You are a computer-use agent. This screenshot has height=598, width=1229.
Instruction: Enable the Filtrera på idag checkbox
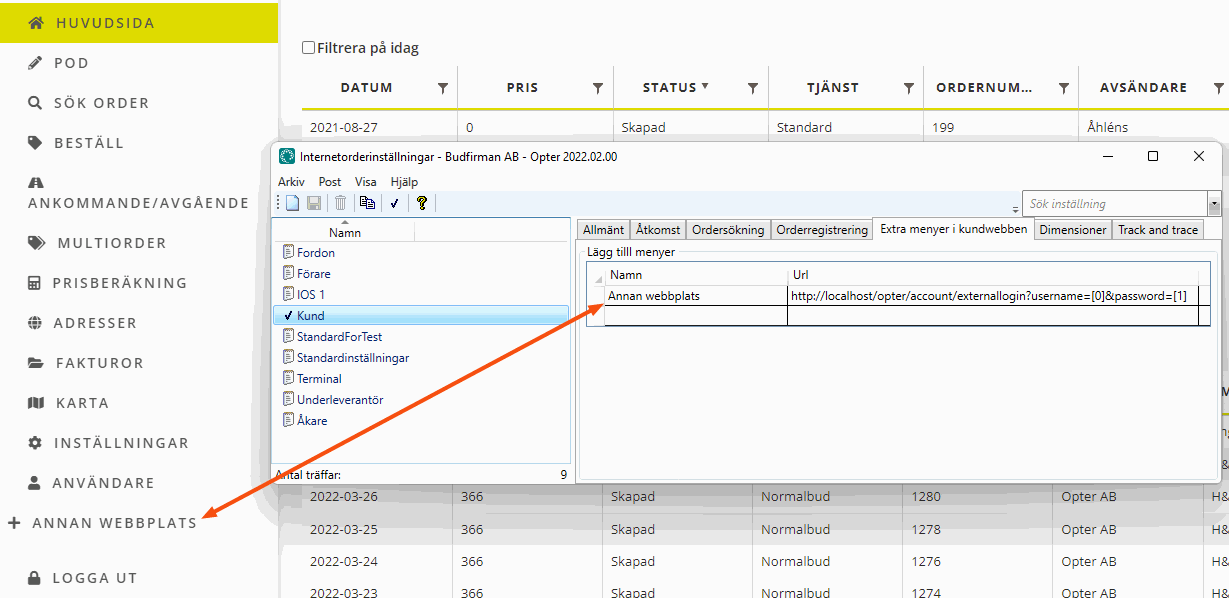point(309,48)
